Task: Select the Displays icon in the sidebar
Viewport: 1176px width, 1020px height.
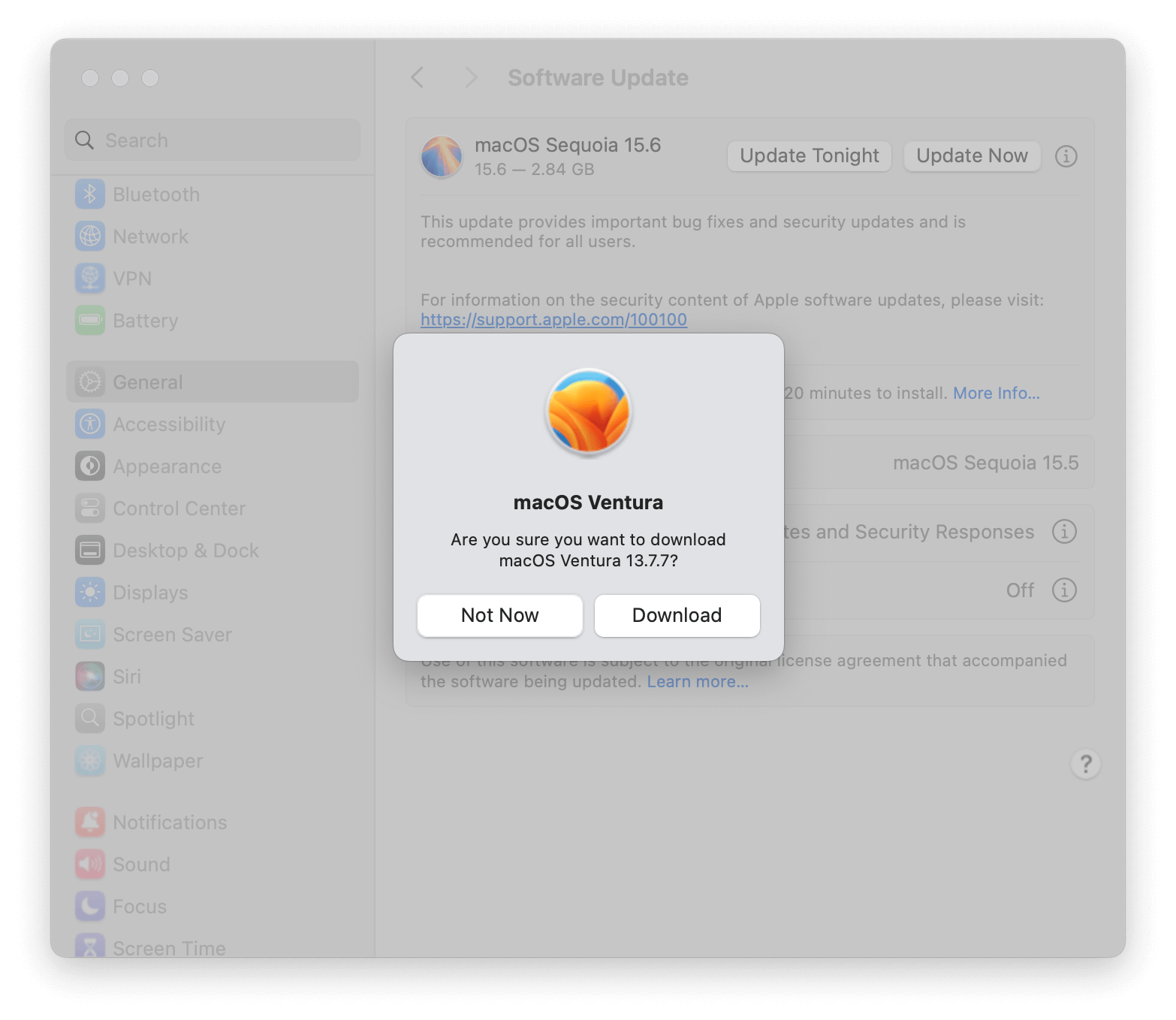Action: coord(90,593)
